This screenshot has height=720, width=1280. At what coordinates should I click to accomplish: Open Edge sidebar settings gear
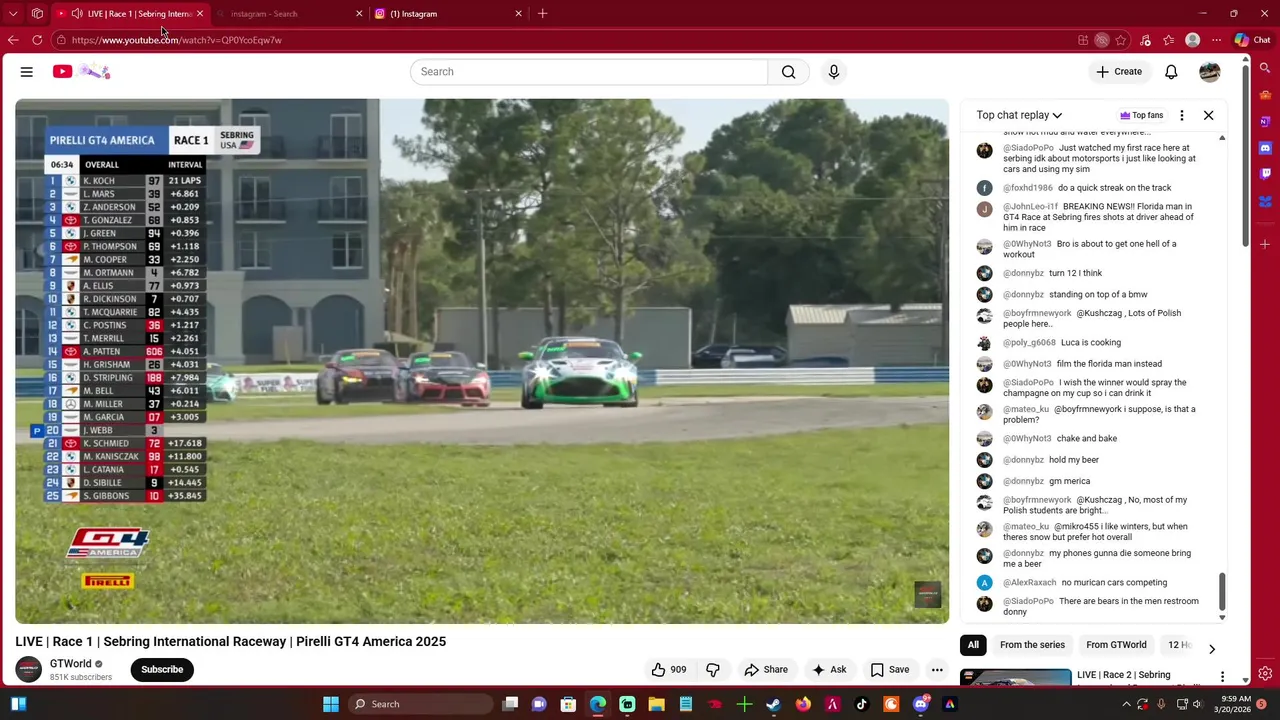1265,673
